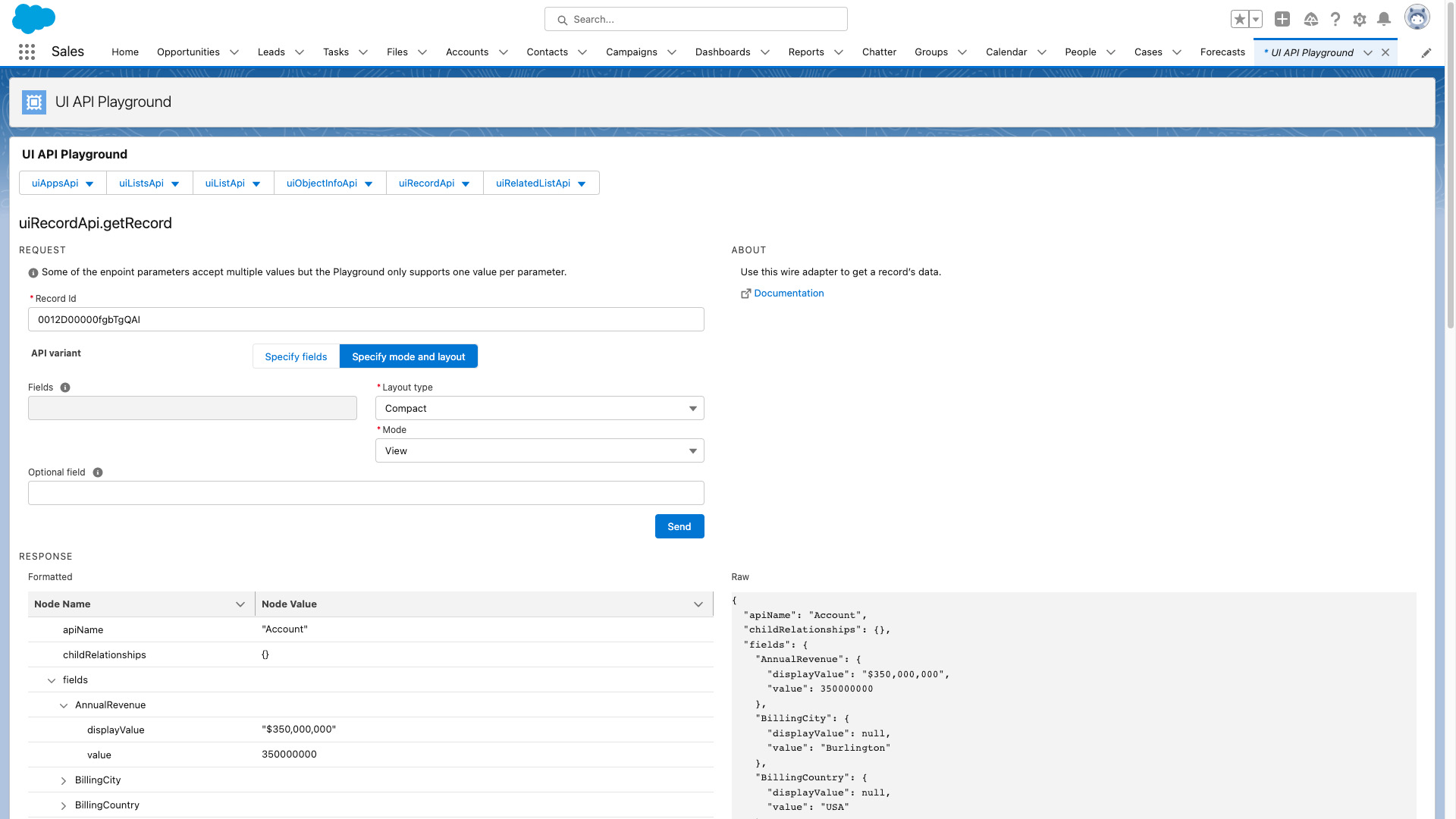
Task: Click the Global Actions plus icon
Action: click(x=1282, y=19)
